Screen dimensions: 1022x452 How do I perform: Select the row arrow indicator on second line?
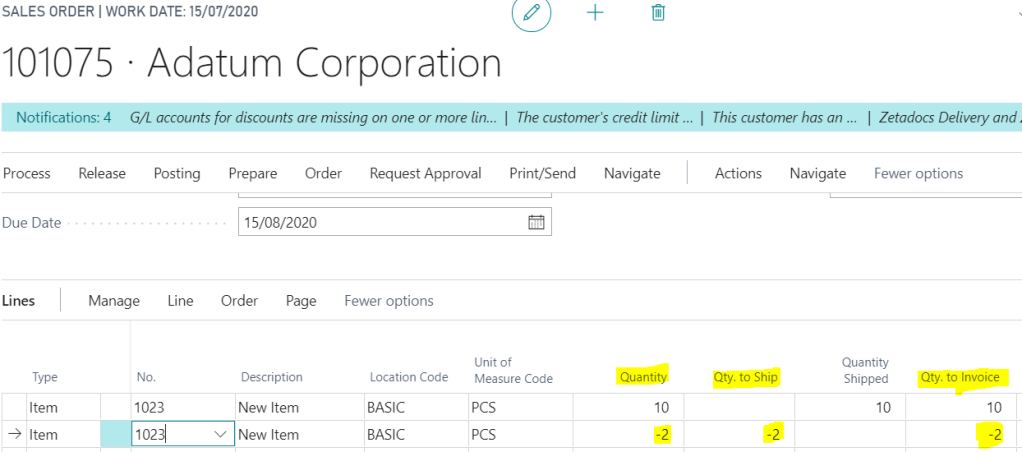point(14,435)
